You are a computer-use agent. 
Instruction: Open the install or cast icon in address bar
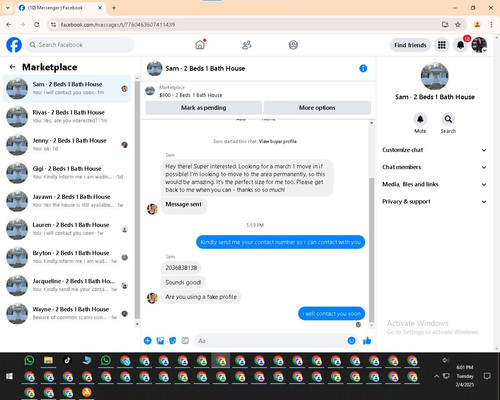(445, 24)
